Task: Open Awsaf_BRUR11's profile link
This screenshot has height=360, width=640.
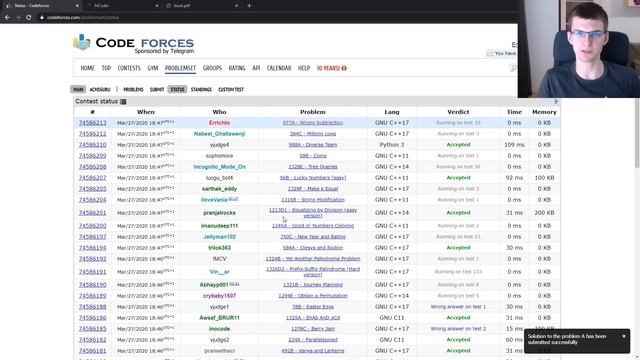Action: click(x=219, y=318)
